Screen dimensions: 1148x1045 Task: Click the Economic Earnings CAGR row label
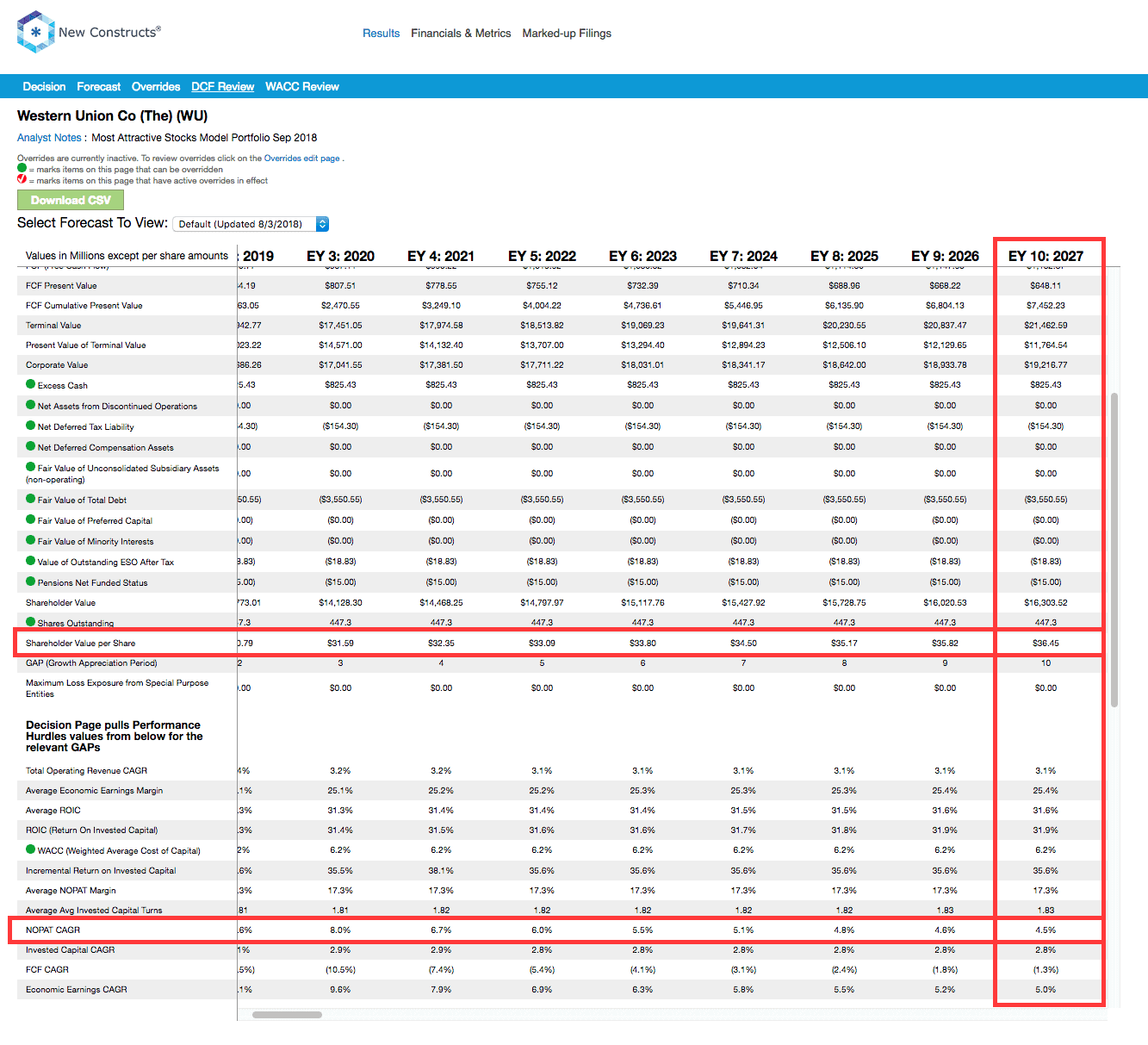76,990
